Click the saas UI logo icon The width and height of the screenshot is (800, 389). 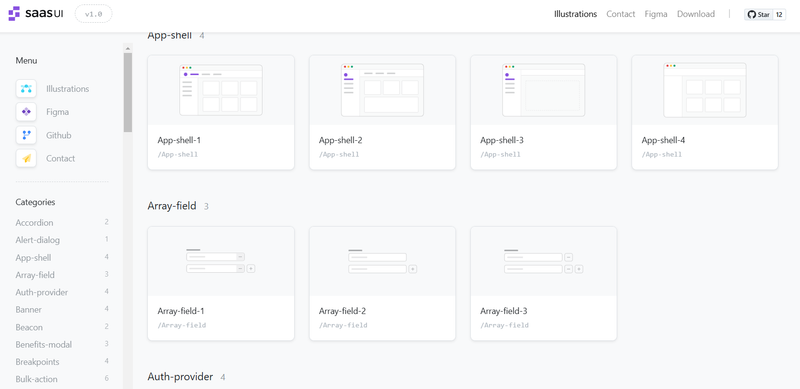point(14,14)
